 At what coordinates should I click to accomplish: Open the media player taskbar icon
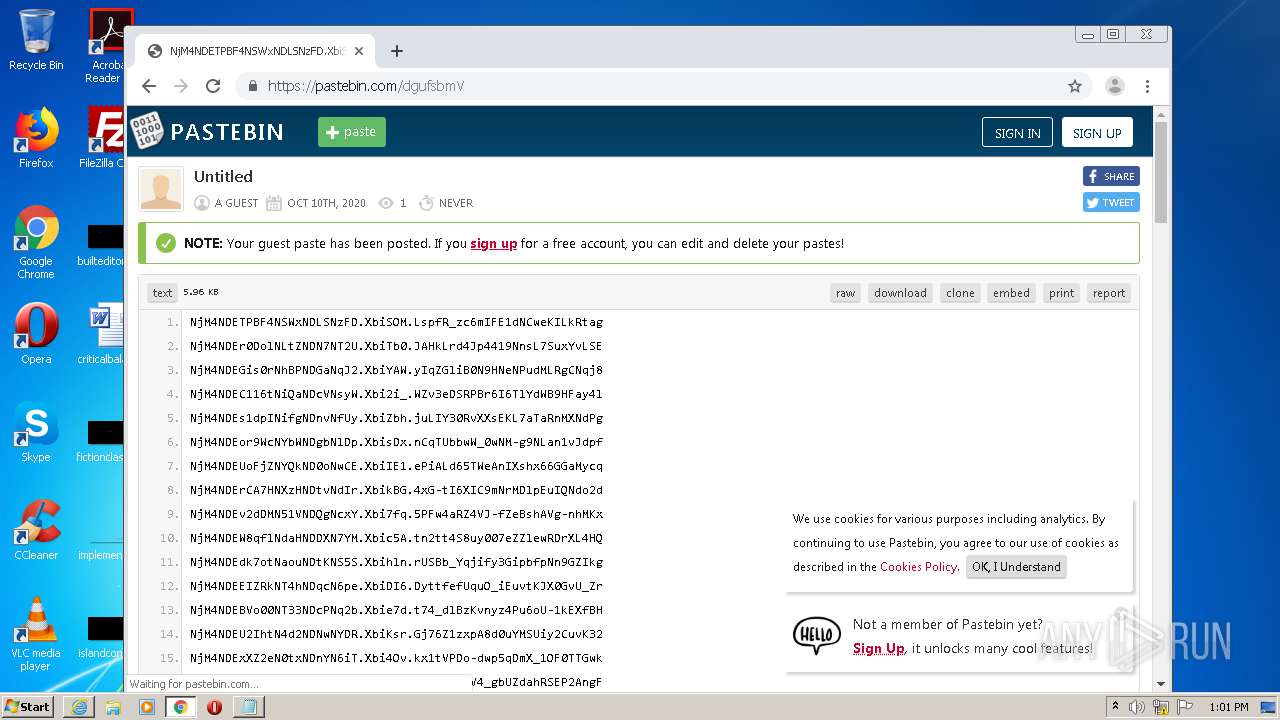(147, 707)
